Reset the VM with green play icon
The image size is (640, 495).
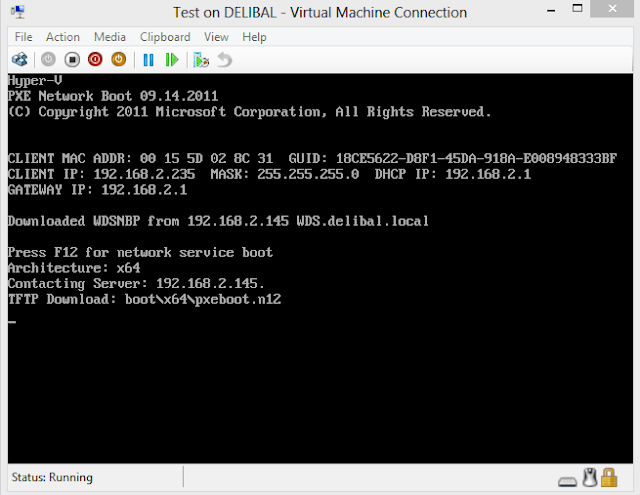coord(171,60)
